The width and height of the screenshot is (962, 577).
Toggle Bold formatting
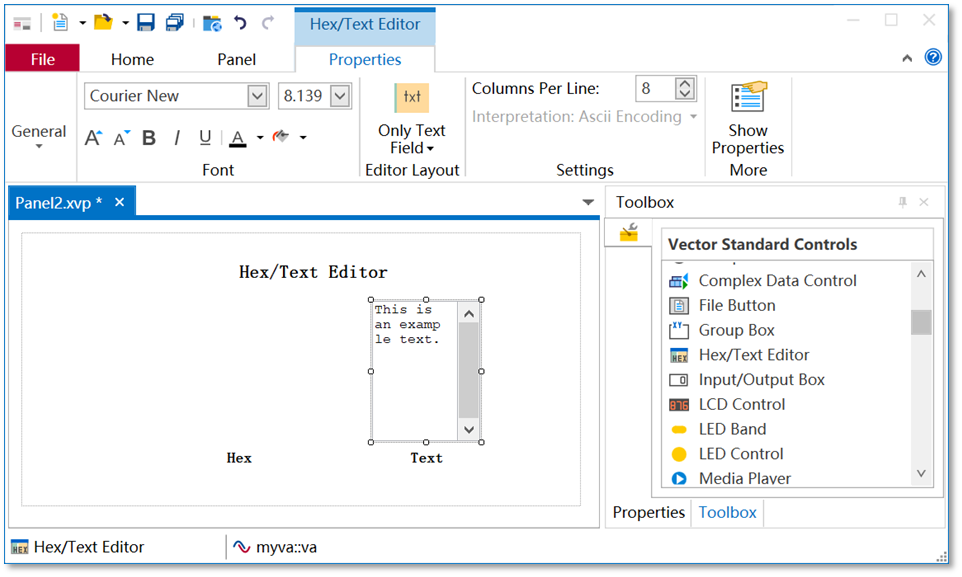pos(149,137)
